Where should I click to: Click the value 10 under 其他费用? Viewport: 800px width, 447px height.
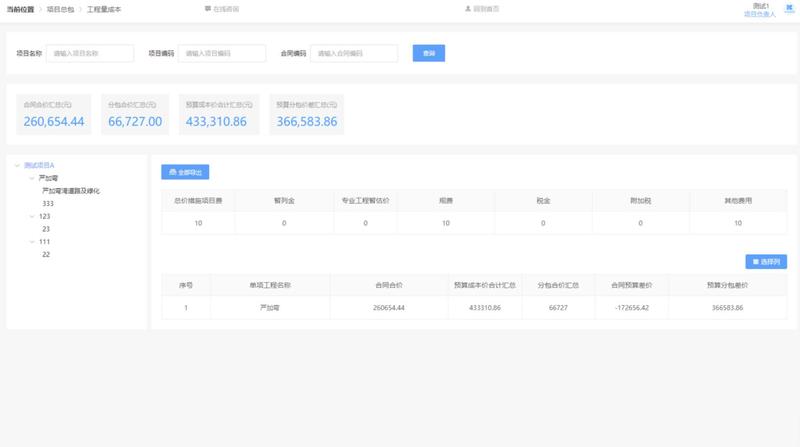pyautogui.click(x=738, y=223)
